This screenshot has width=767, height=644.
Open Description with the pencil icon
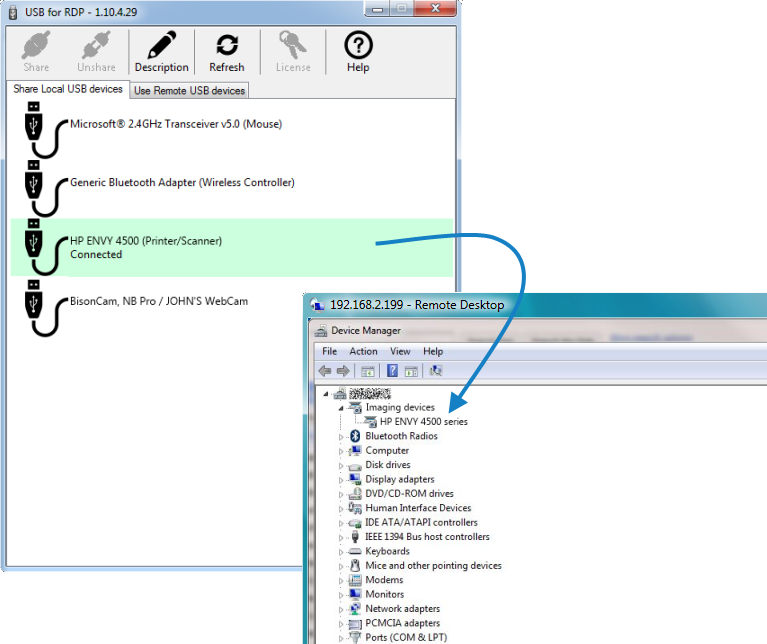click(x=161, y=51)
